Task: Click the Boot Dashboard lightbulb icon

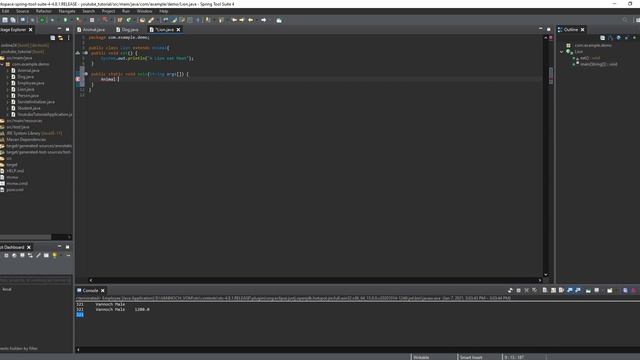Action: [54, 255]
